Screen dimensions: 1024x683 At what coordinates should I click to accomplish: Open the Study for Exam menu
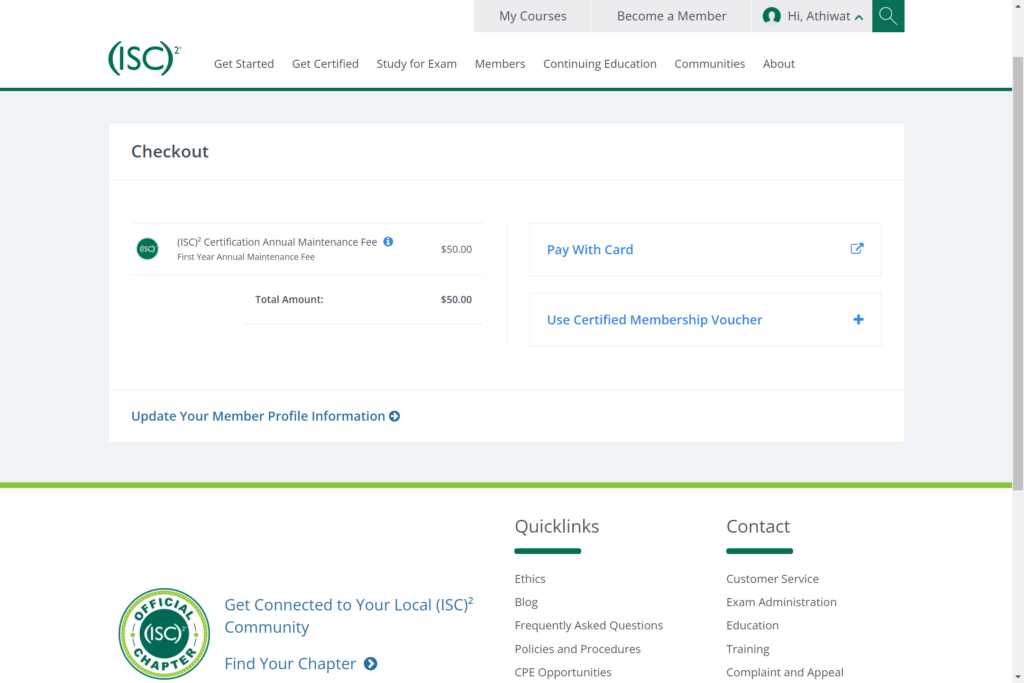pos(417,63)
